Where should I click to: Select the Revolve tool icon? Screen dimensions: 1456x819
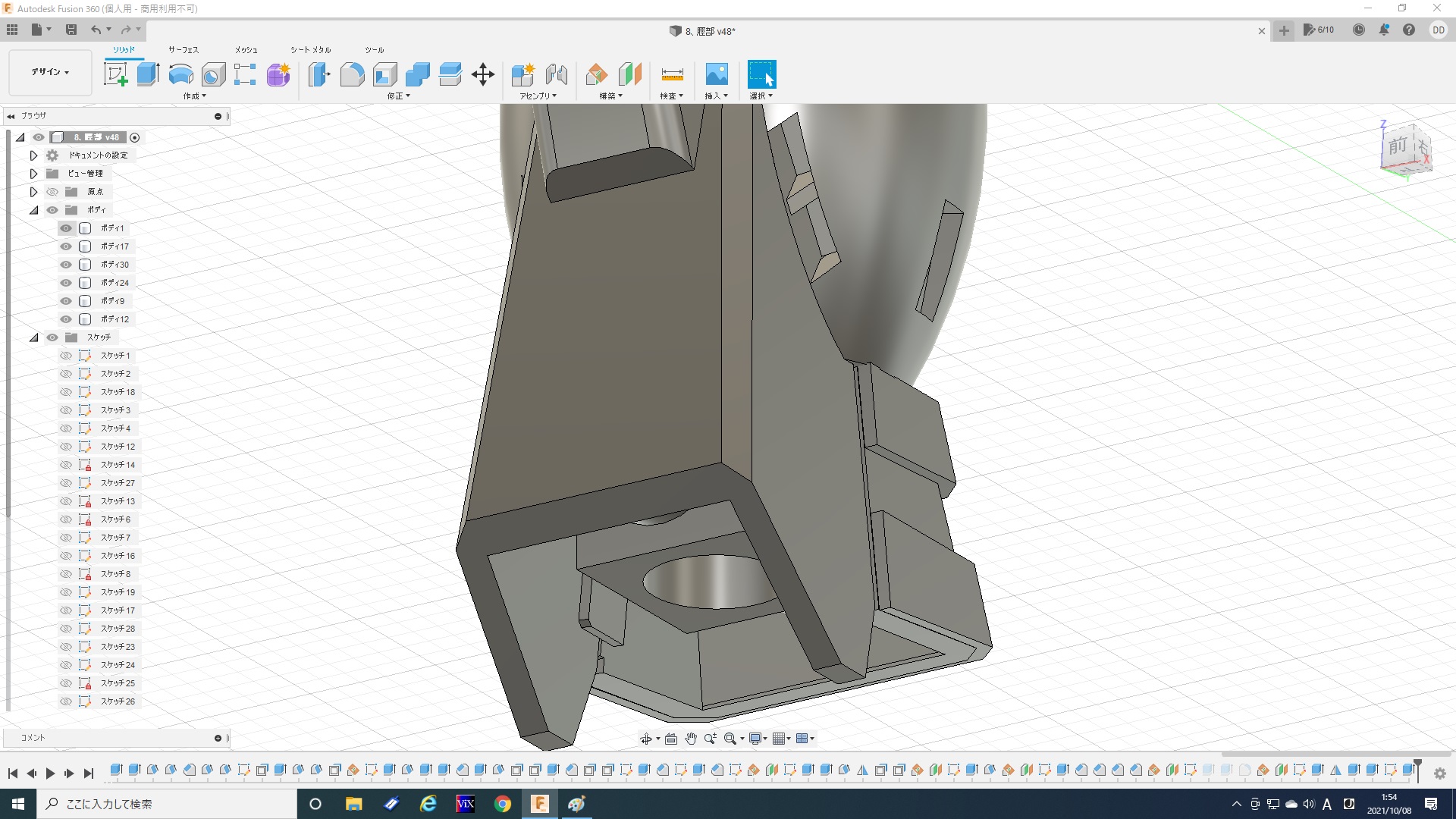click(x=180, y=74)
